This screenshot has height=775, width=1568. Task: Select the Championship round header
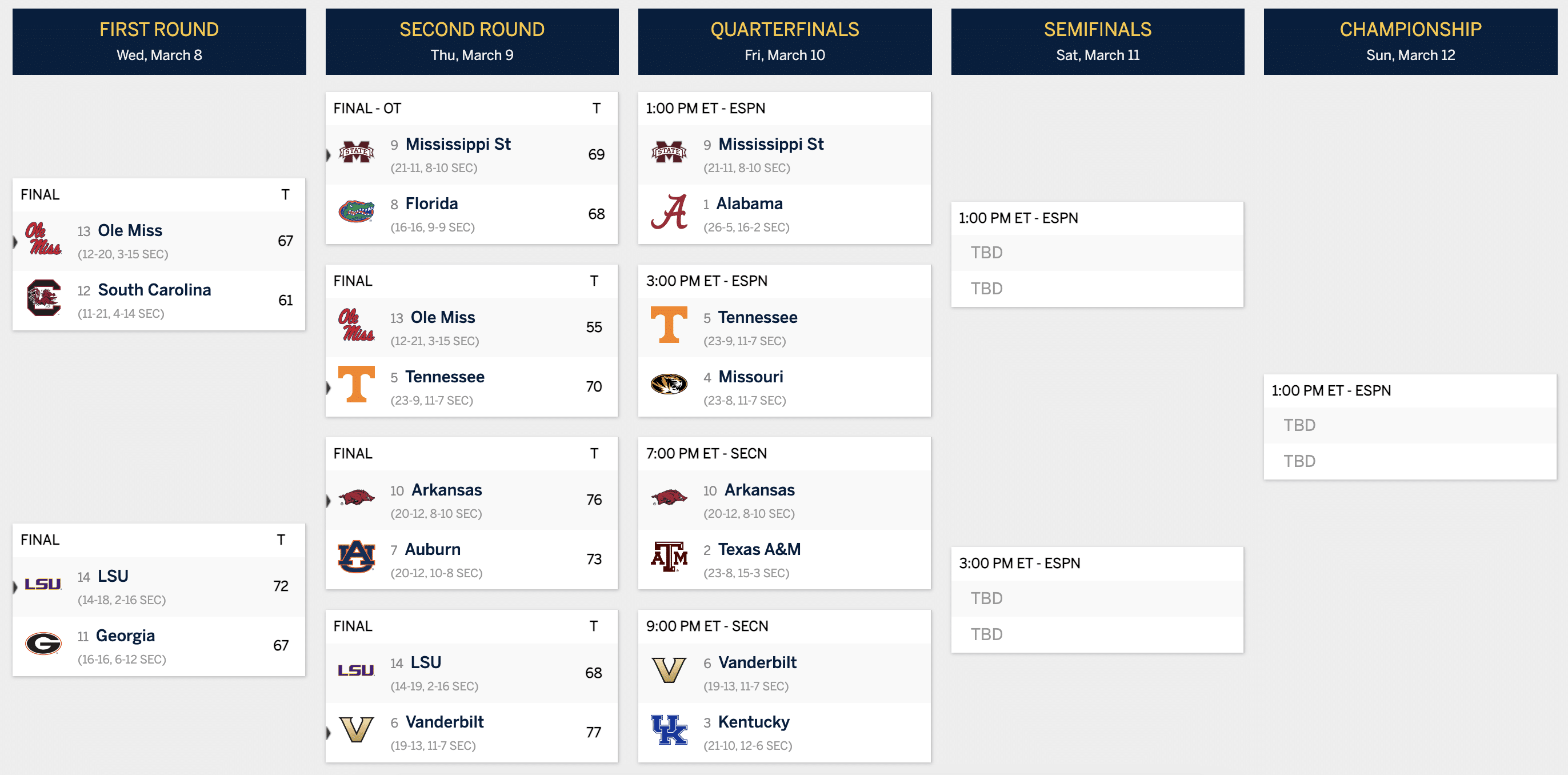(x=1410, y=41)
